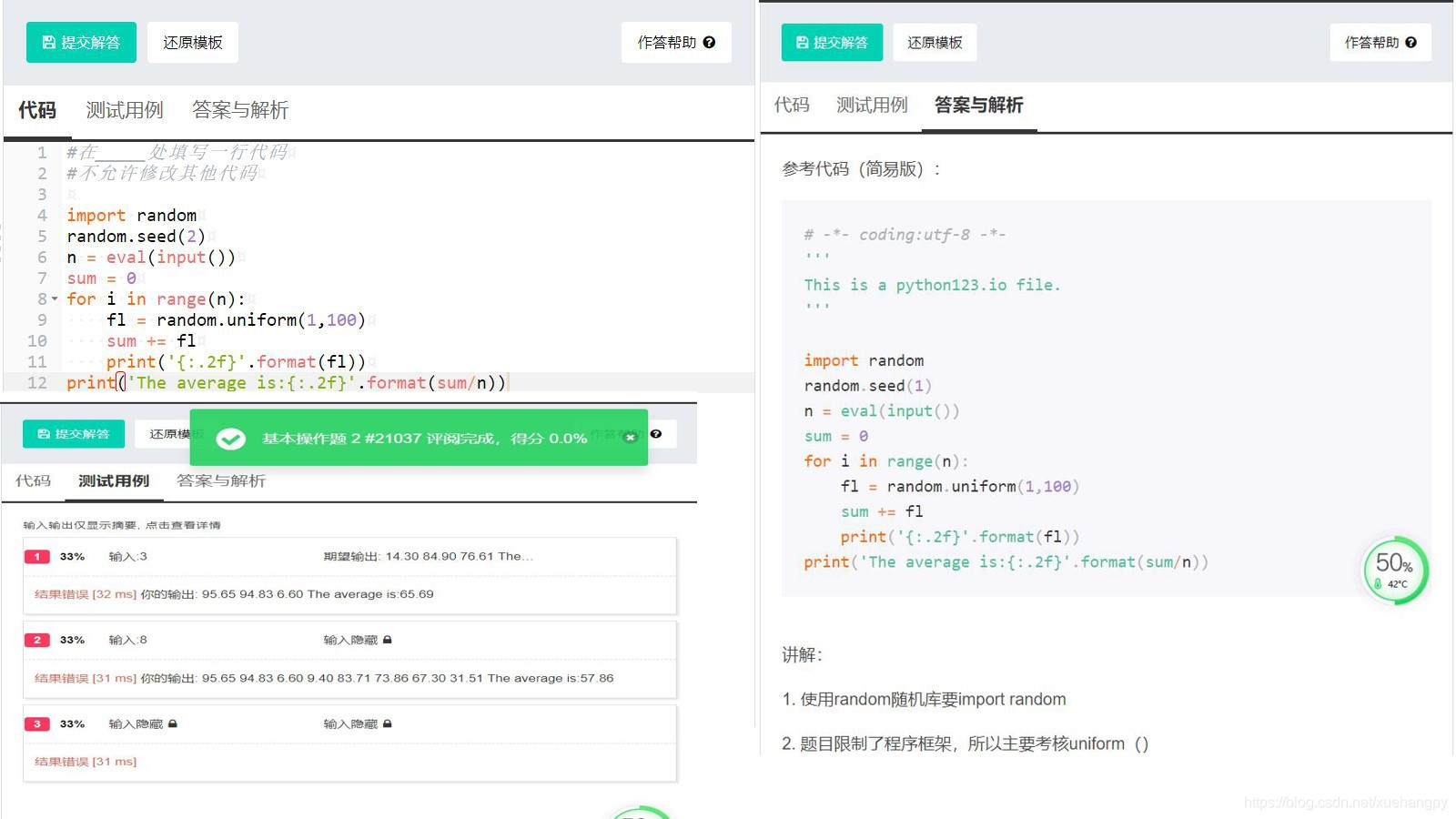Image resolution: width=1456 pixels, height=819 pixels.
Task: Click active 答案与解析 tab in right panel
Action: point(979,105)
